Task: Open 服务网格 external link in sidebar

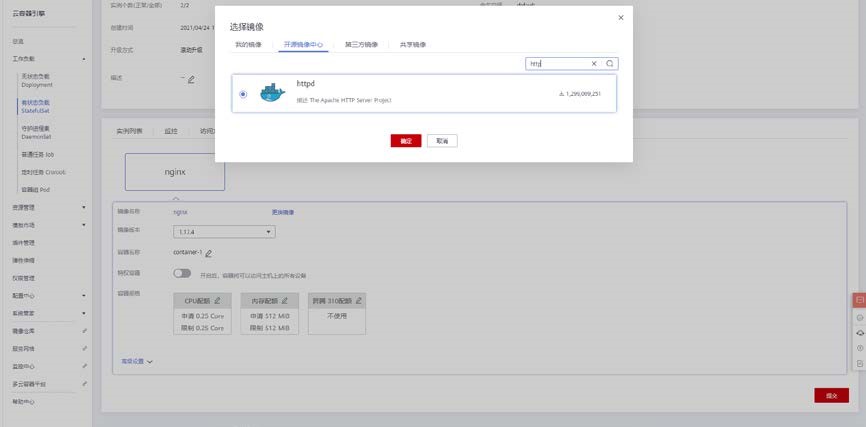Action: tap(49, 349)
